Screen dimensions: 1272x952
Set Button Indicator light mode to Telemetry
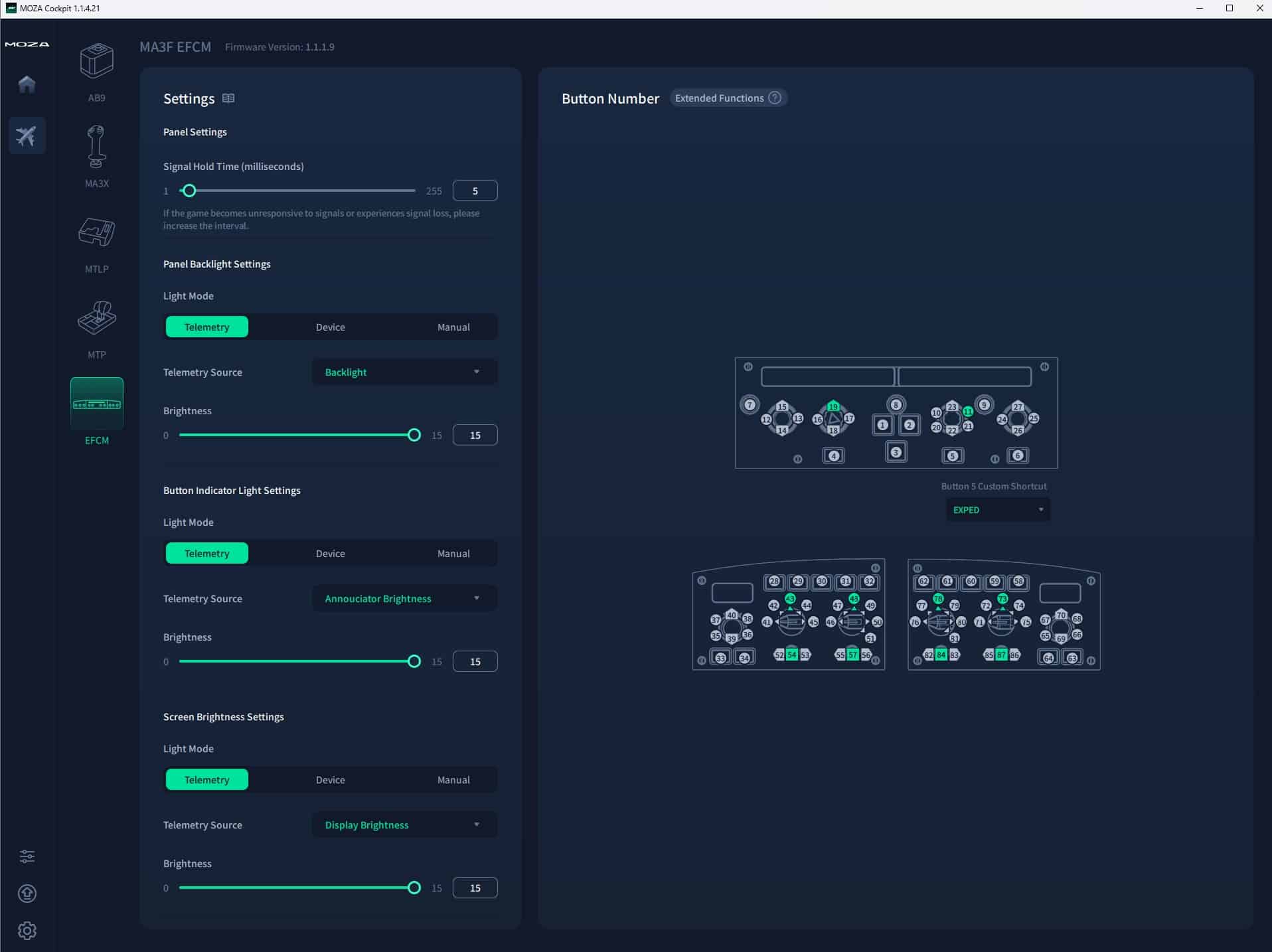(206, 553)
